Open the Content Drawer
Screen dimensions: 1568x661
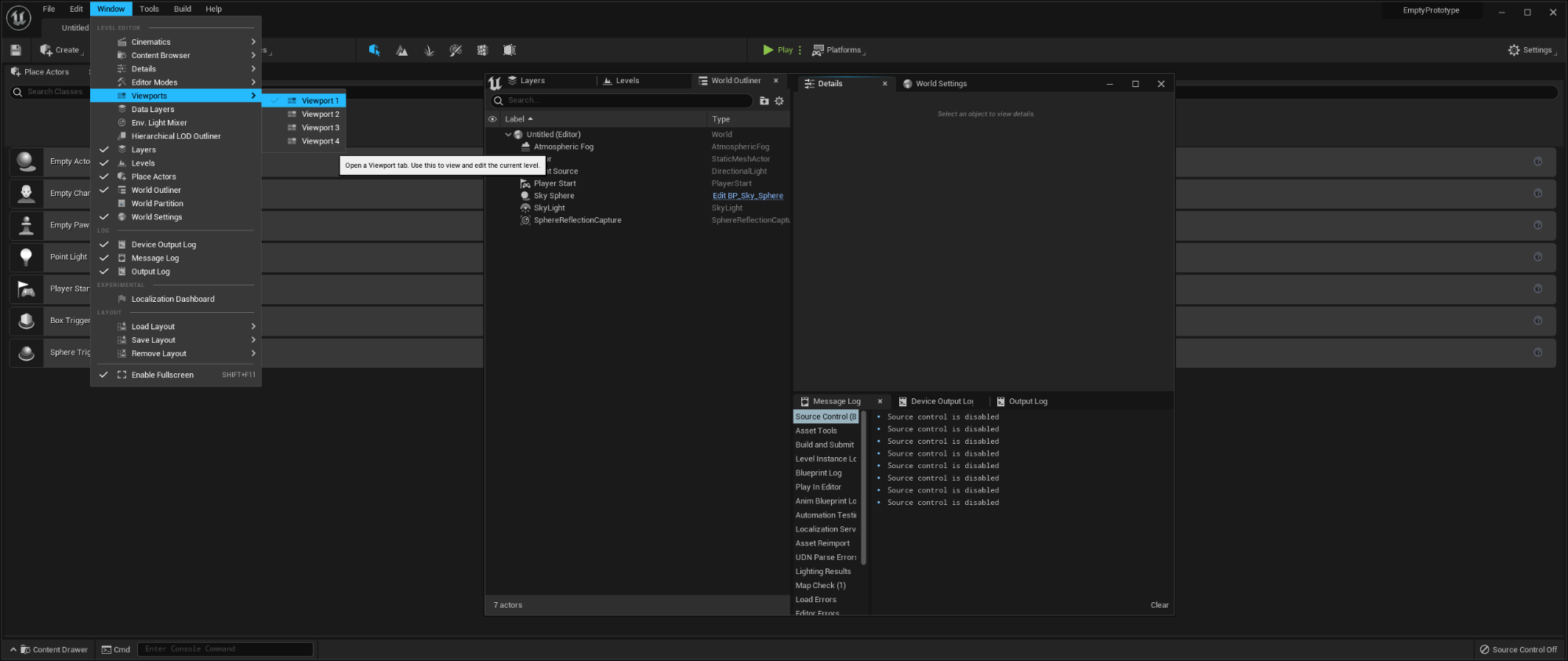tap(49, 650)
